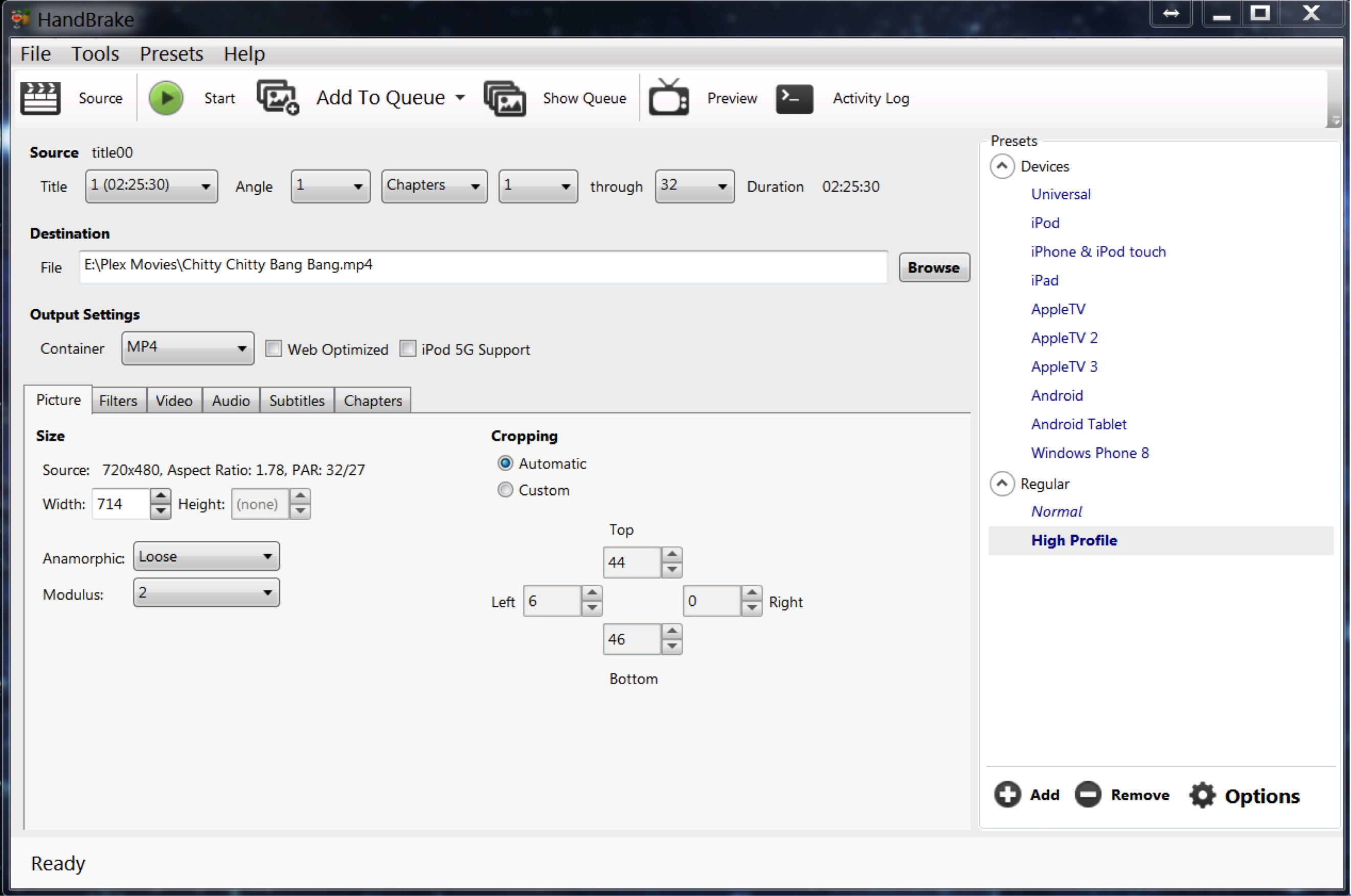Click the Browse destination button

(x=934, y=267)
